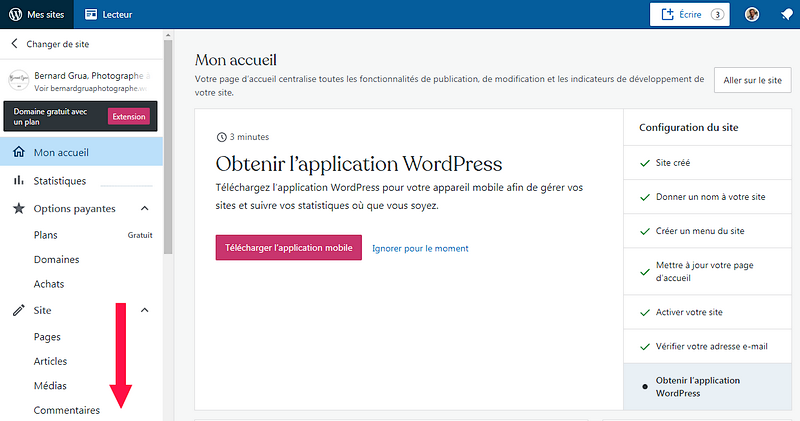
Task: Open the user profile avatar
Action: coord(752,15)
